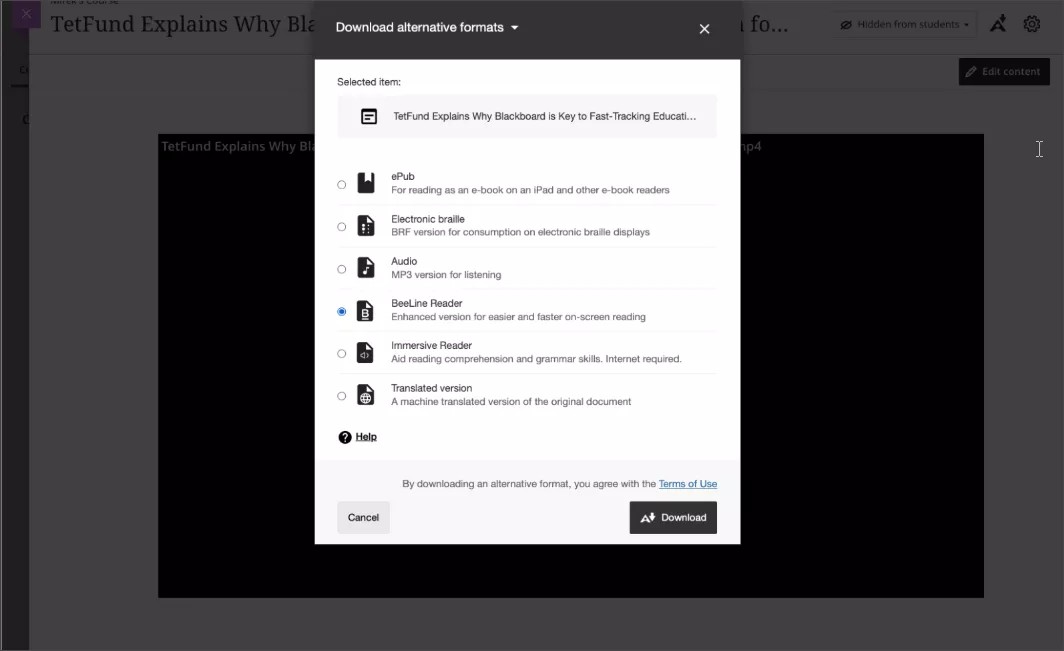This screenshot has width=1064, height=651.
Task: Pick the Immersive Reader radio button
Action: (x=342, y=354)
